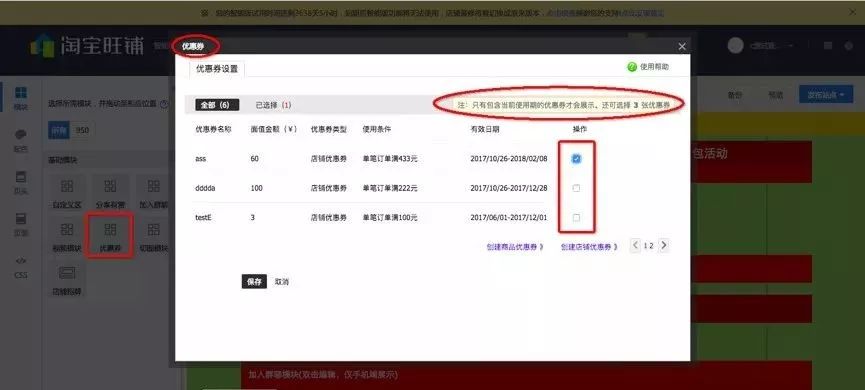The width and height of the screenshot is (865, 390).
Task: Select the 店铺招牌 shop sign module tile
Action: 67,279
